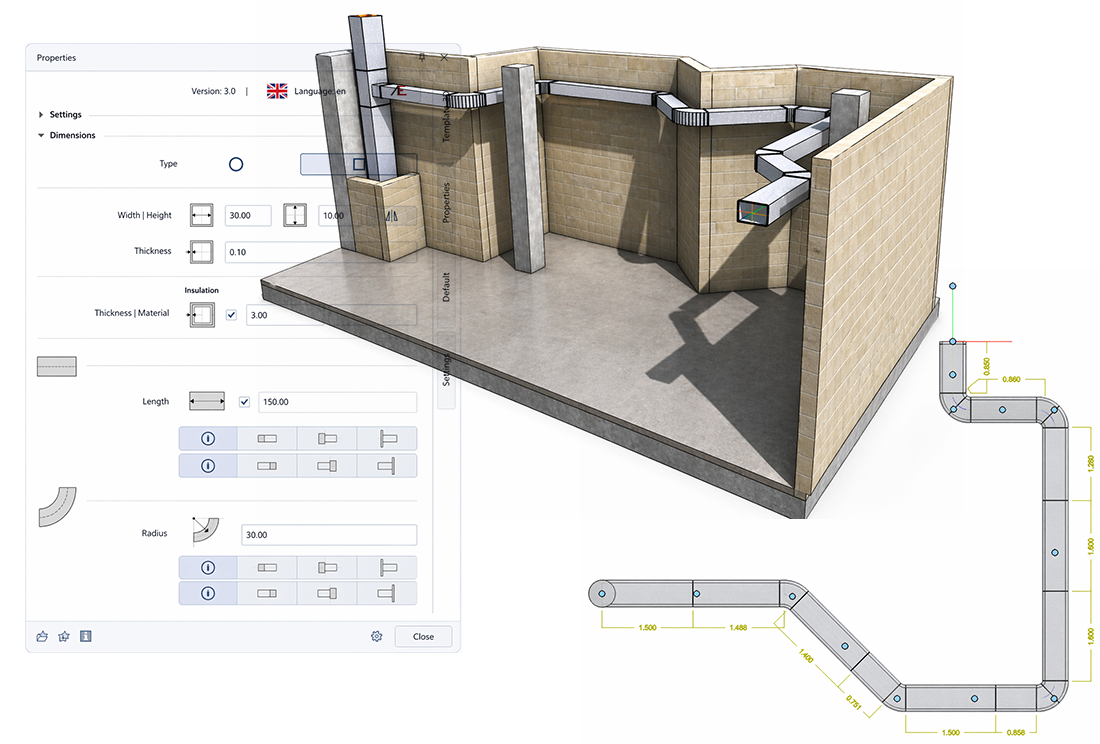Switch to the vertical Default side tab
The width and height of the screenshot is (1100, 744).
tap(446, 287)
